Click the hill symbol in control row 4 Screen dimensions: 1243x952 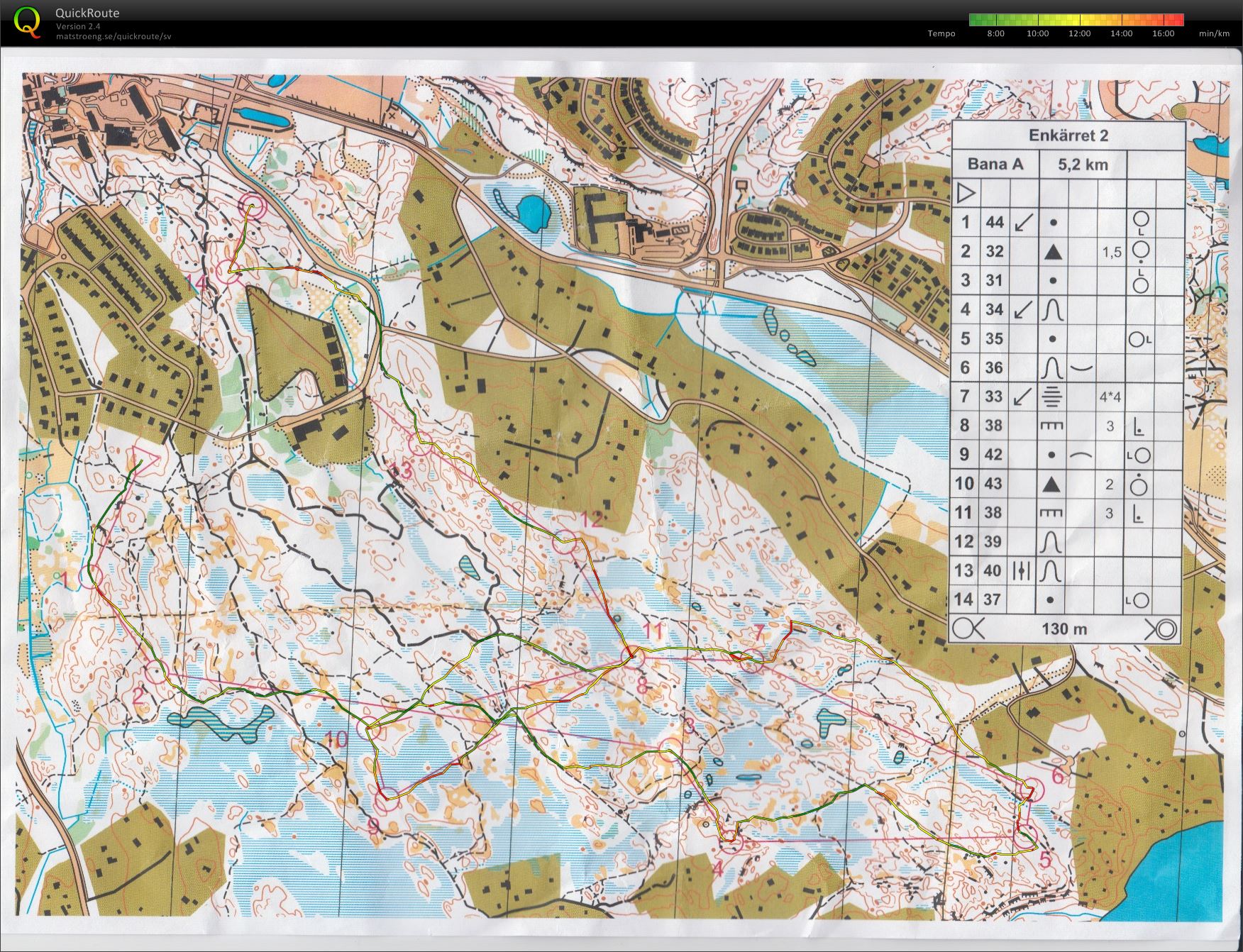1053,309
